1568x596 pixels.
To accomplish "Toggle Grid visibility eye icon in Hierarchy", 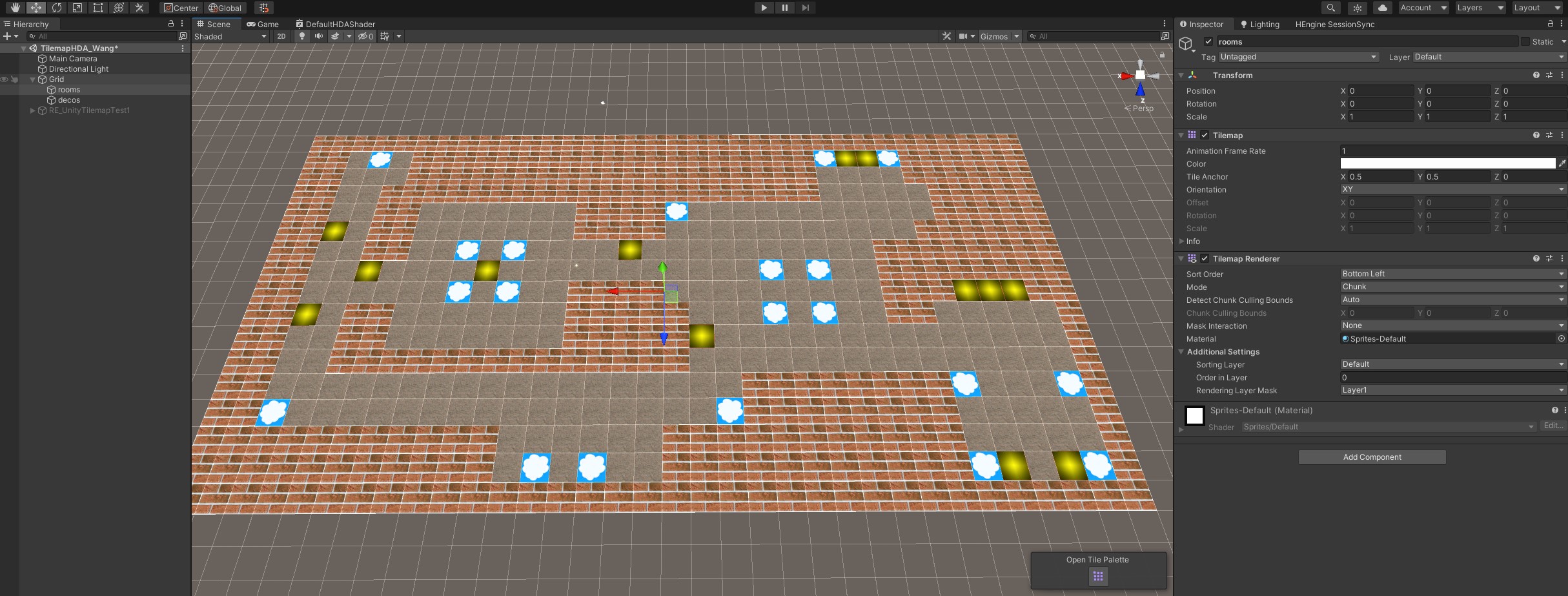I will point(5,79).
